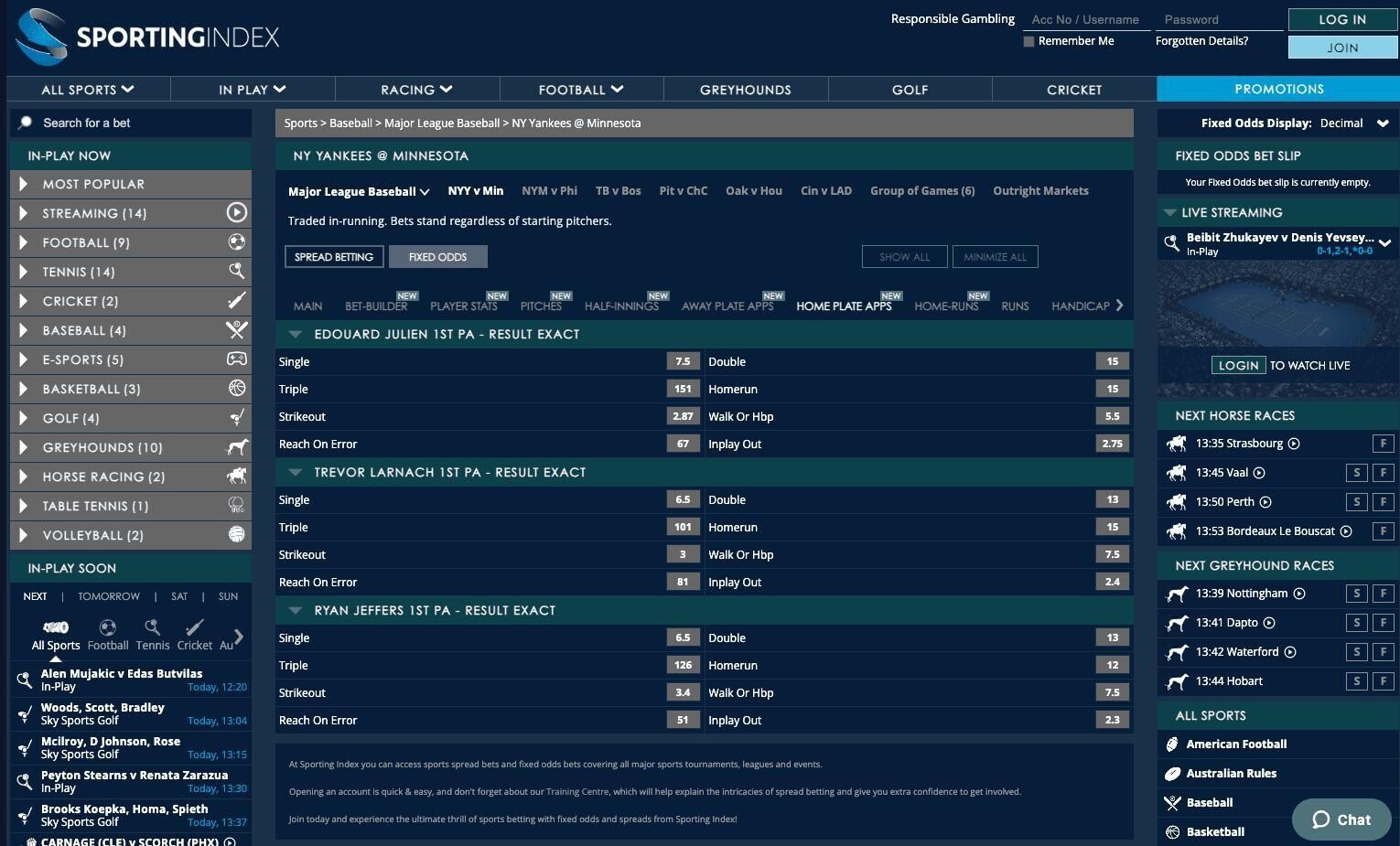Select Fixed Odds betting mode
This screenshot has width=1400, height=846.
coord(437,257)
